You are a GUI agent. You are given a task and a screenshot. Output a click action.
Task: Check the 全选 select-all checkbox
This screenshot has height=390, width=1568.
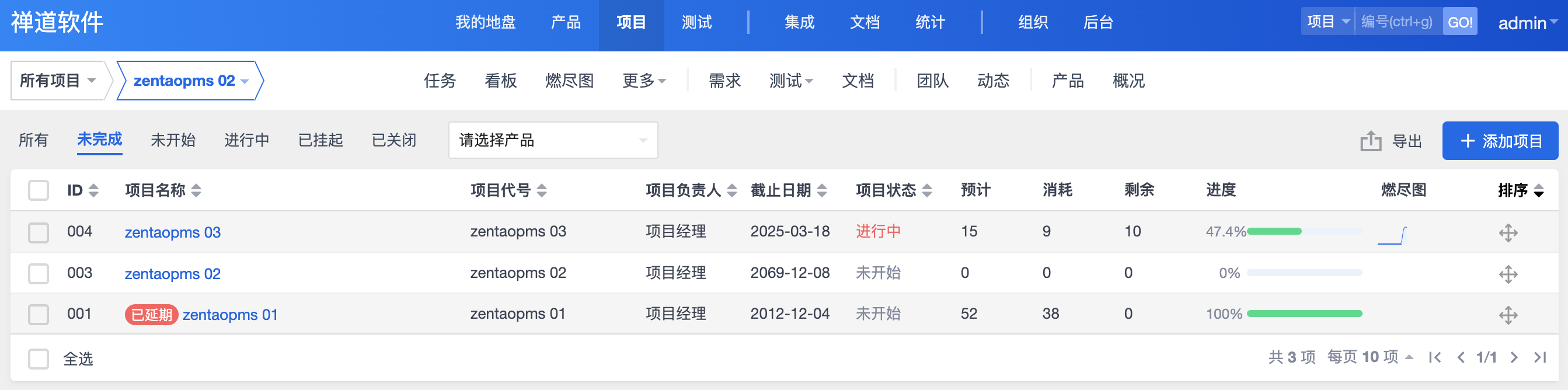click(x=39, y=358)
